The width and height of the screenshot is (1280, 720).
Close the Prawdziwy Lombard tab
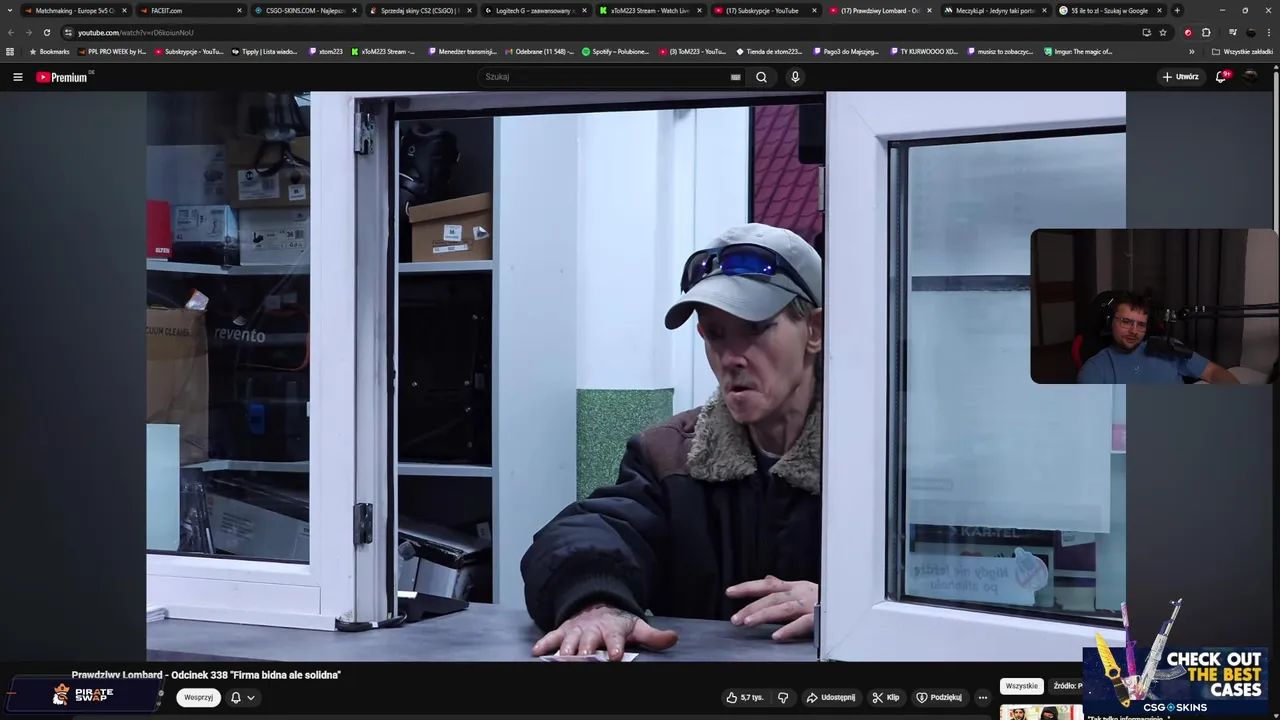tap(929, 10)
